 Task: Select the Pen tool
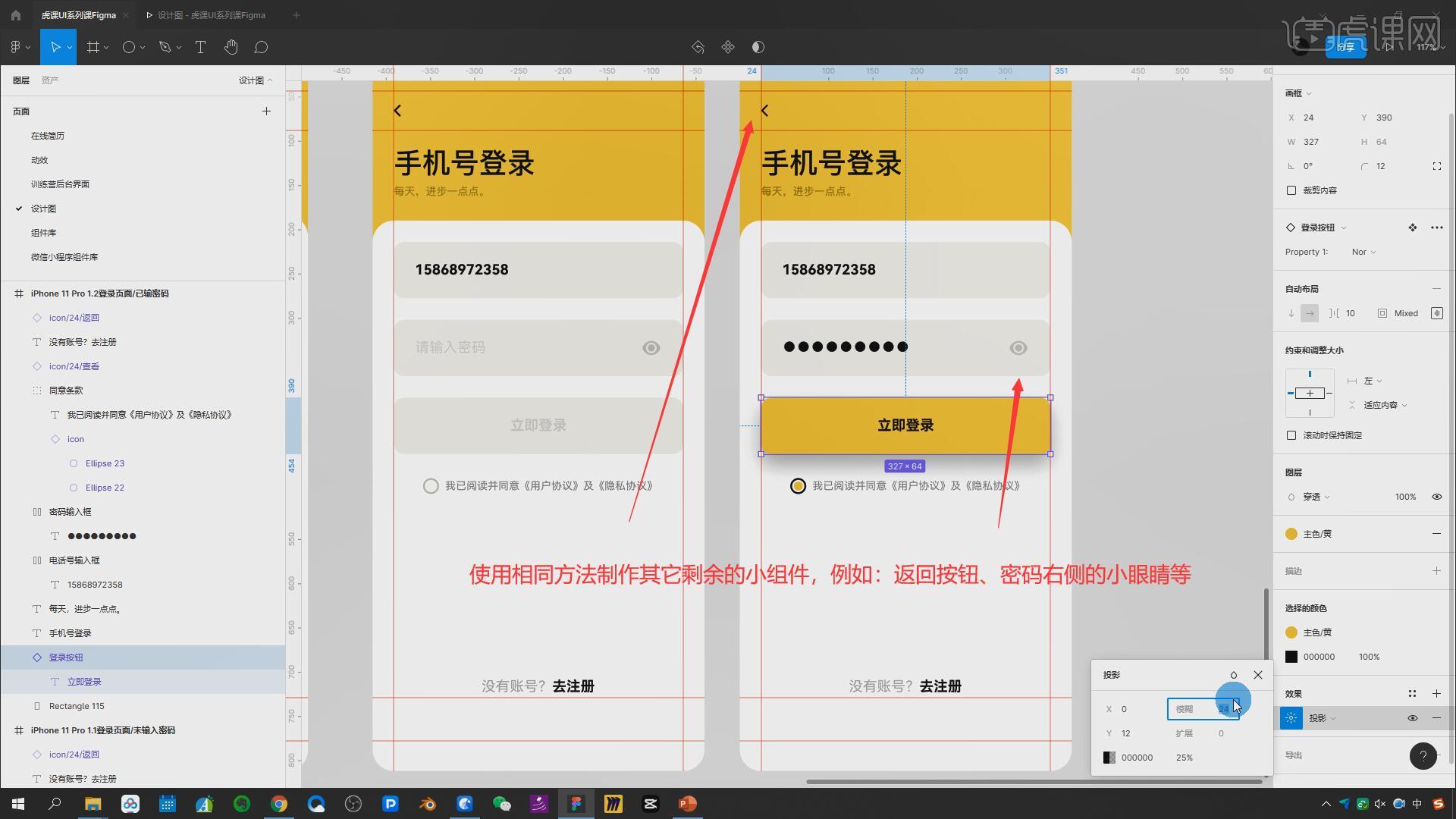tap(165, 47)
